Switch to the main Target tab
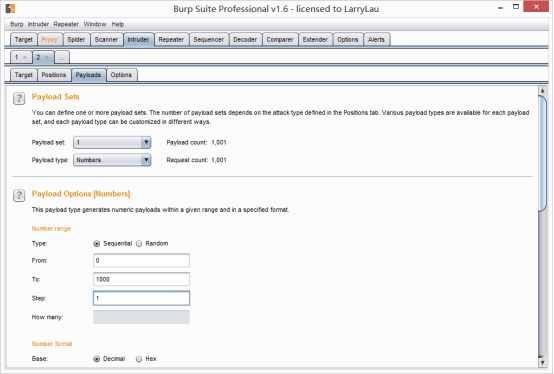Image resolution: width=554 pixels, height=374 pixels. point(24,40)
